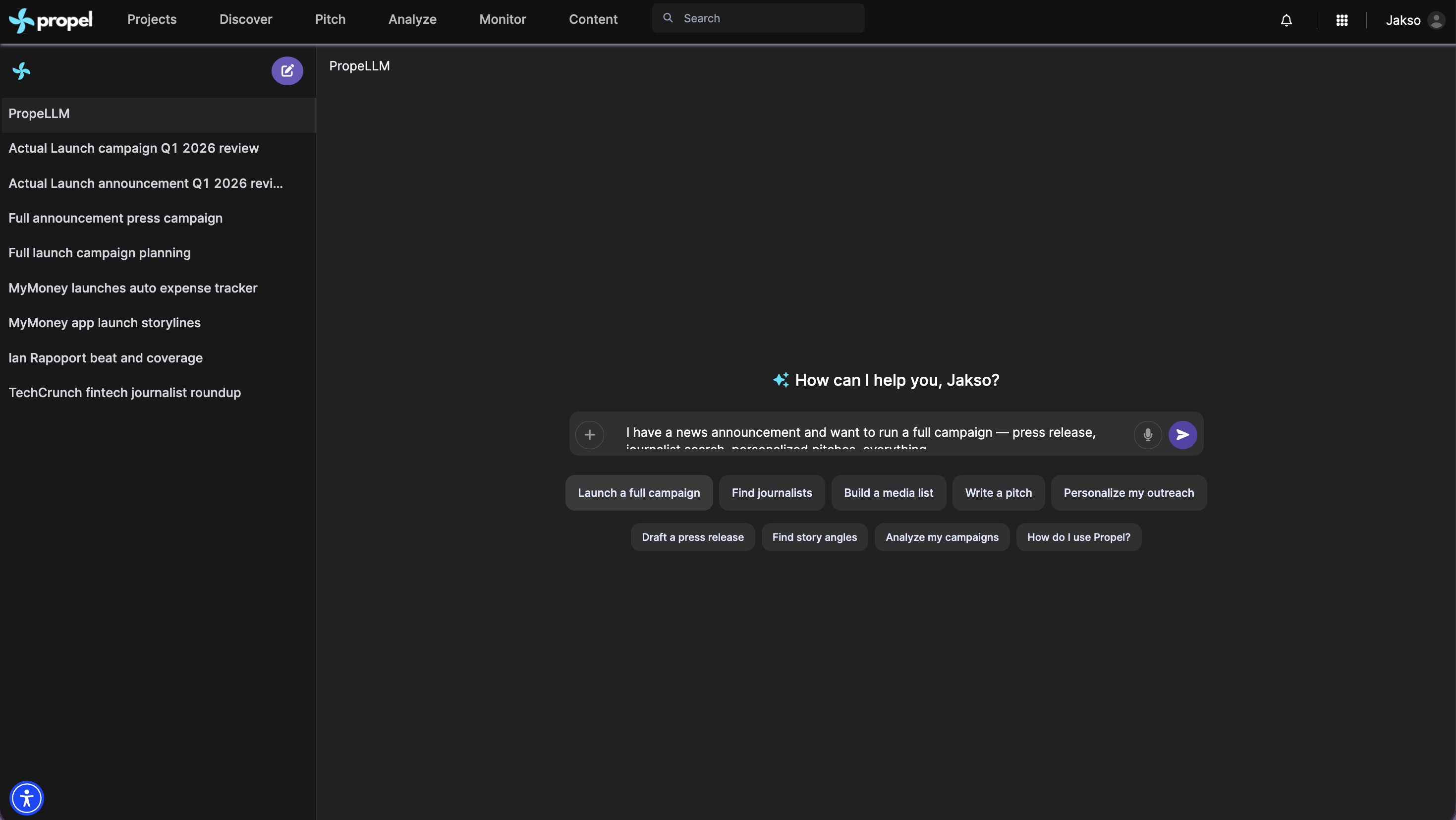1456x820 pixels.
Task: Click the sidebar pinwheel icon
Action: tap(21, 71)
